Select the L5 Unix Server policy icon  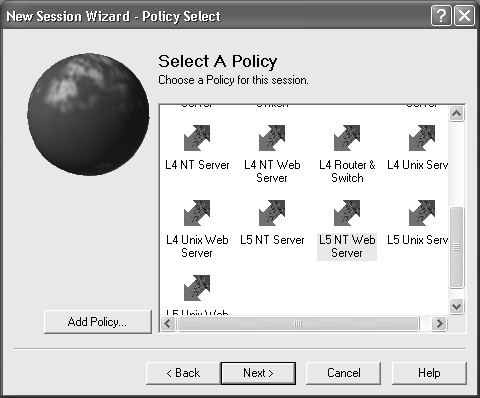pos(422,213)
